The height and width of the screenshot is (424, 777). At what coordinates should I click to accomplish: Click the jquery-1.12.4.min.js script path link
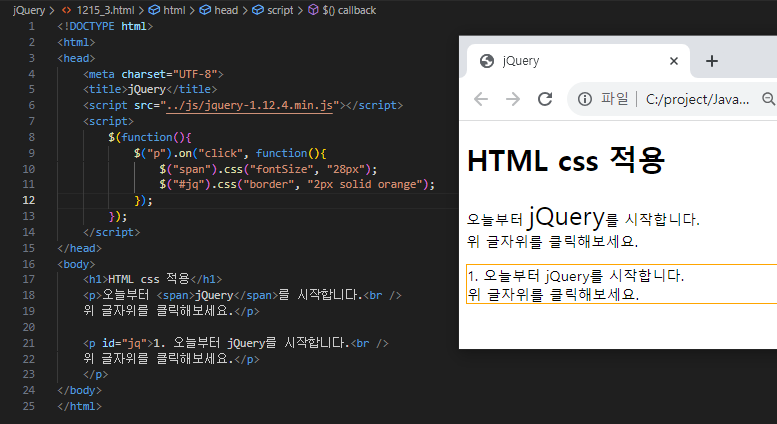point(249,105)
